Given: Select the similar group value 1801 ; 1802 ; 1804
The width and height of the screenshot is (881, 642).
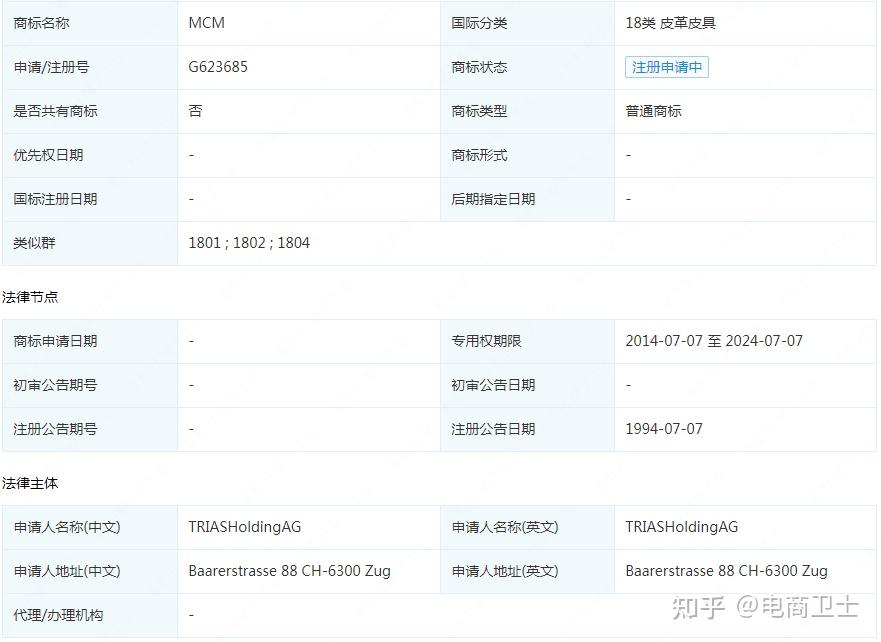Looking at the screenshot, I should [249, 243].
